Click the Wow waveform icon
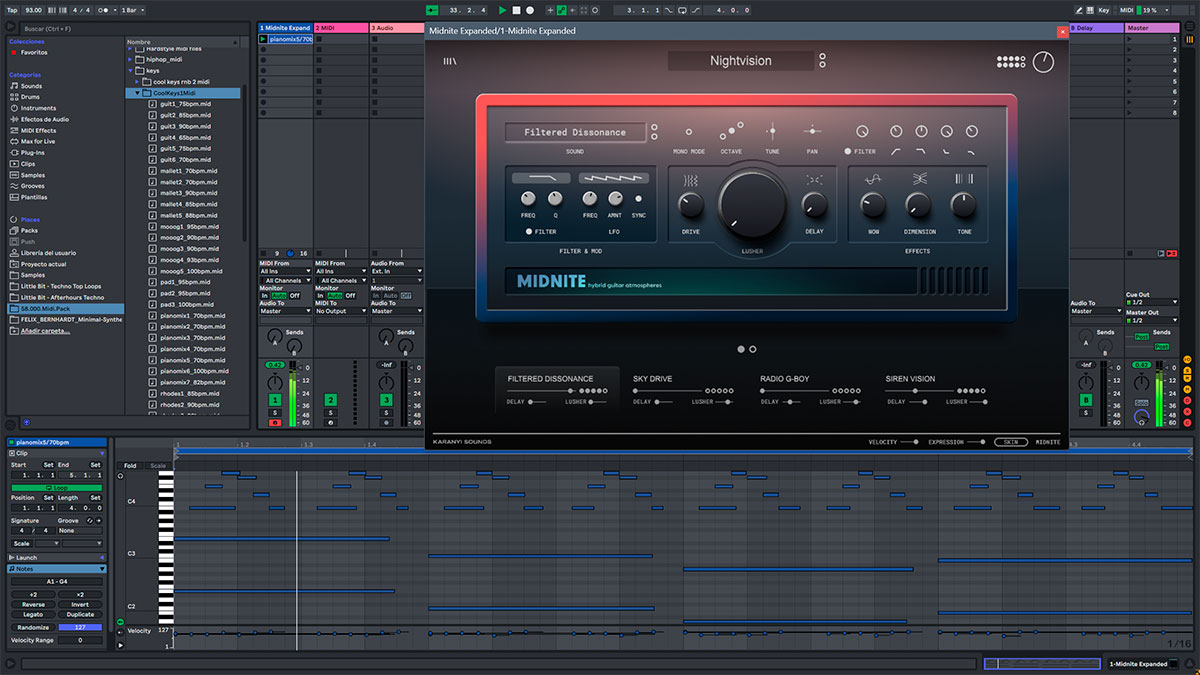Image resolution: width=1200 pixels, height=675 pixels. point(873,179)
